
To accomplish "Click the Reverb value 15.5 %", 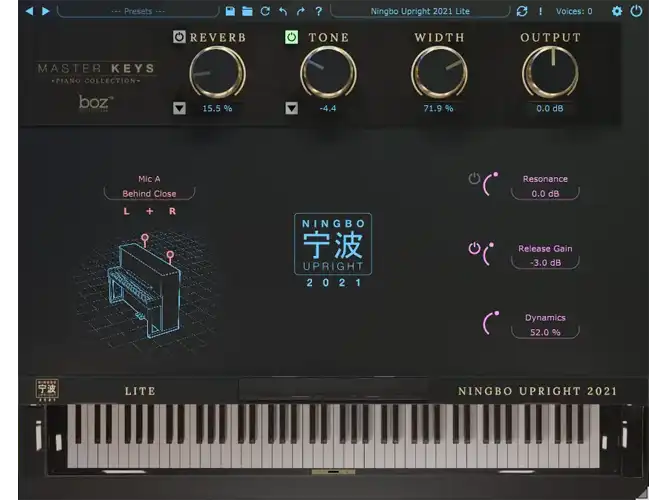I will pyautogui.click(x=217, y=109).
